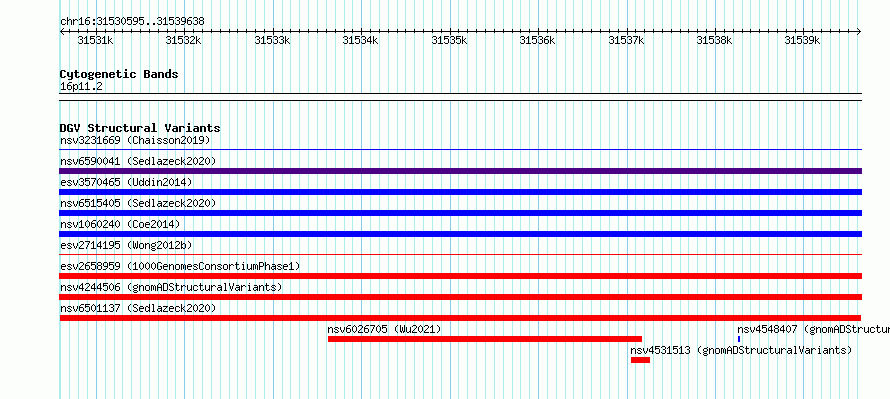Click the red nsv4244506 variant bar

click(460, 297)
